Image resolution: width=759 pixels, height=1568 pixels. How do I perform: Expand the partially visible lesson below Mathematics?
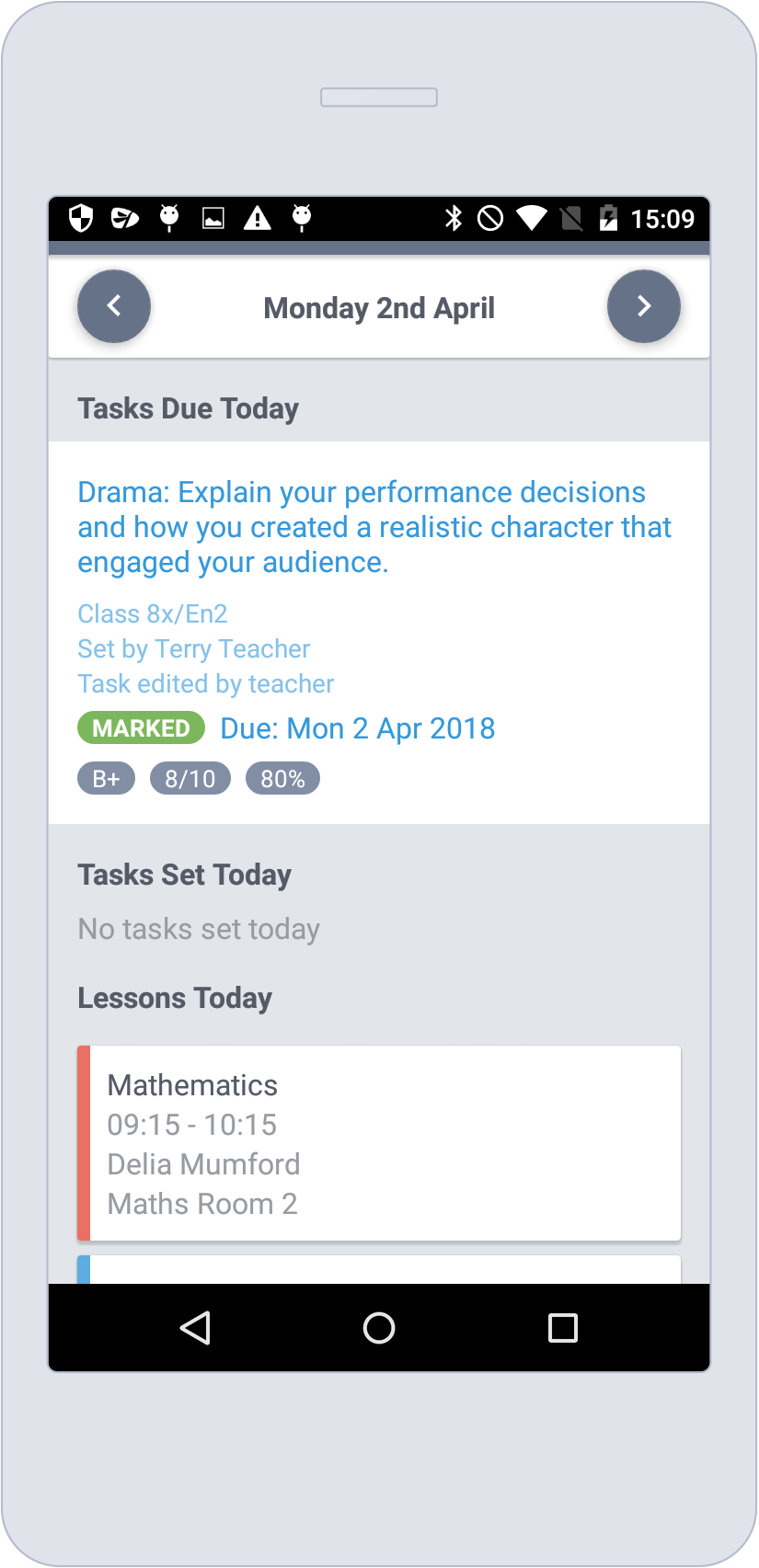point(379,1270)
